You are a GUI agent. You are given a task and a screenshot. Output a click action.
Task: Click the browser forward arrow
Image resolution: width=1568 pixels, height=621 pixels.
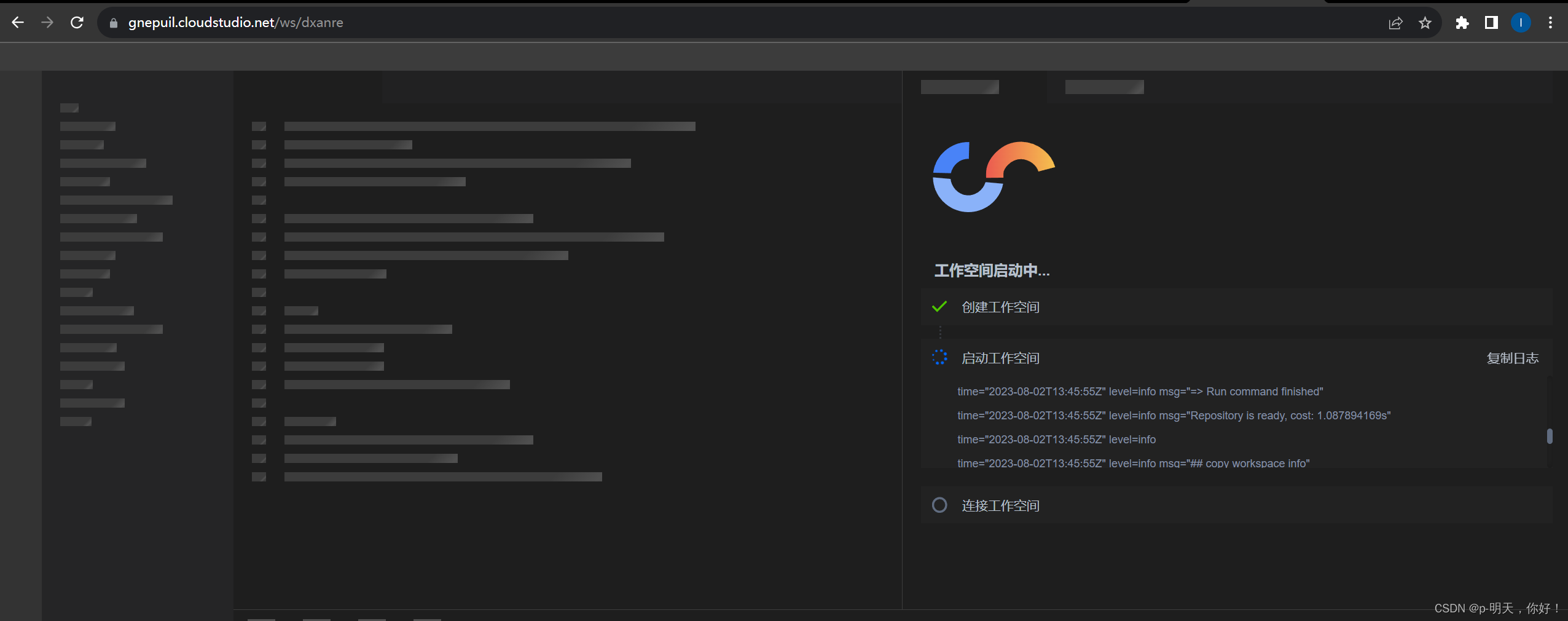click(47, 23)
